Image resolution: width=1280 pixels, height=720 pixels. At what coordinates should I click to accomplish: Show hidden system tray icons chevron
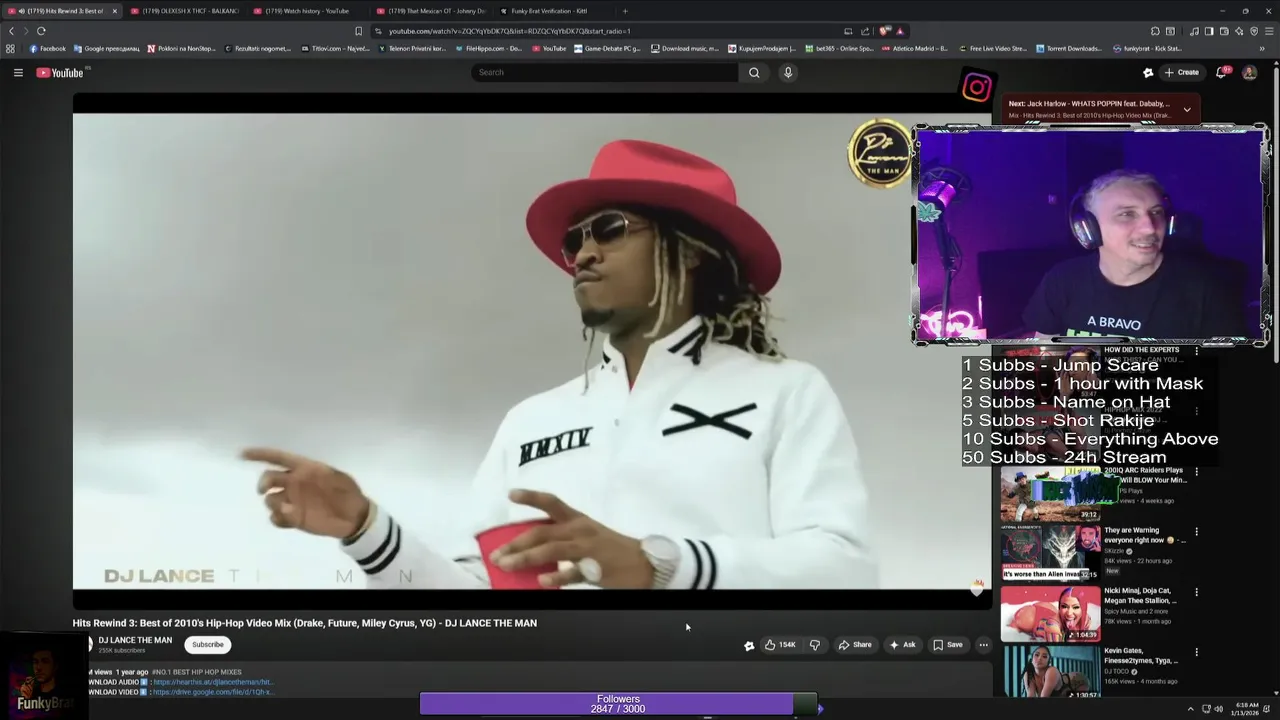click(1190, 709)
